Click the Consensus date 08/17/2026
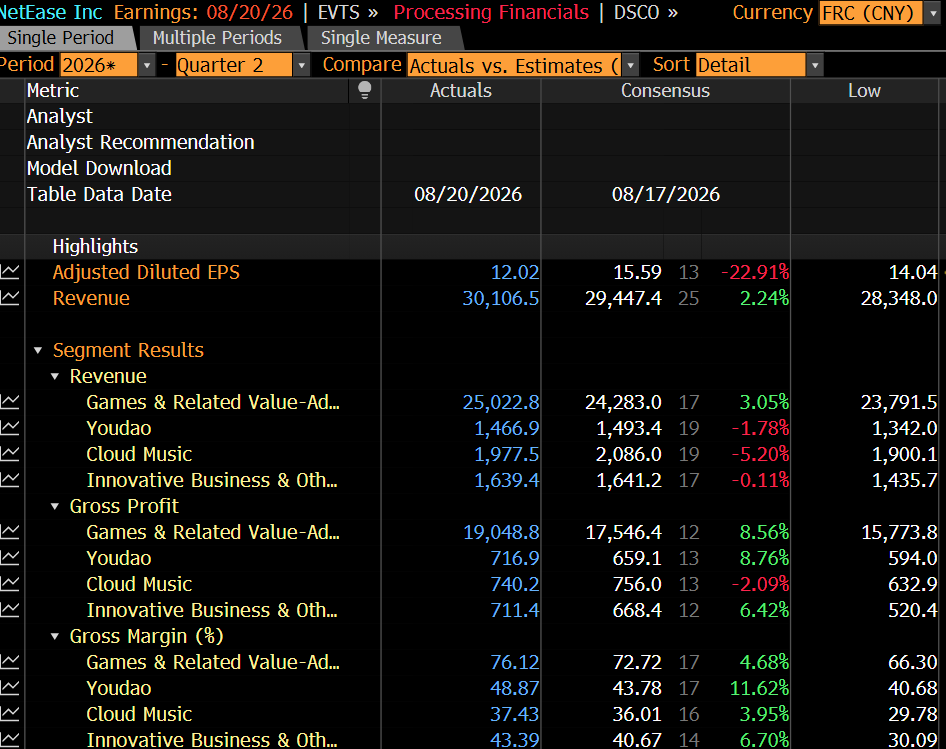Screen dimensions: 946x749 click(665, 194)
